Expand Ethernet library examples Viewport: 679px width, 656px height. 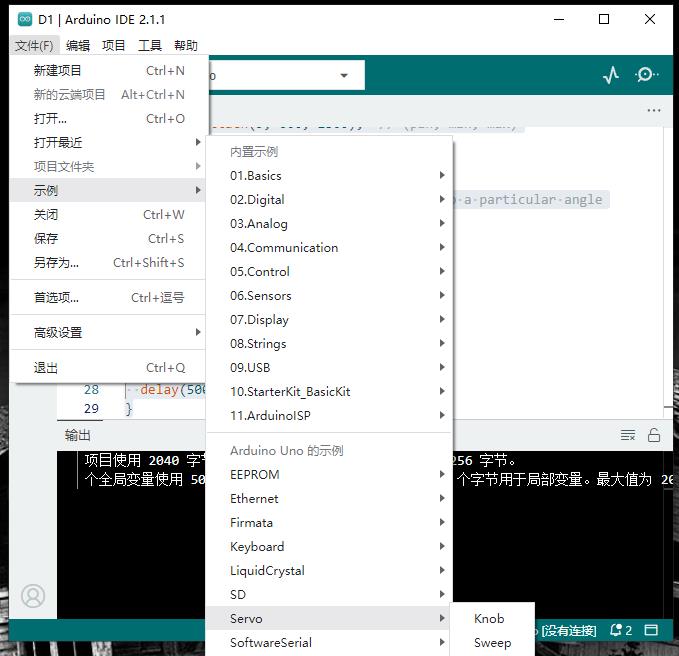[329, 498]
